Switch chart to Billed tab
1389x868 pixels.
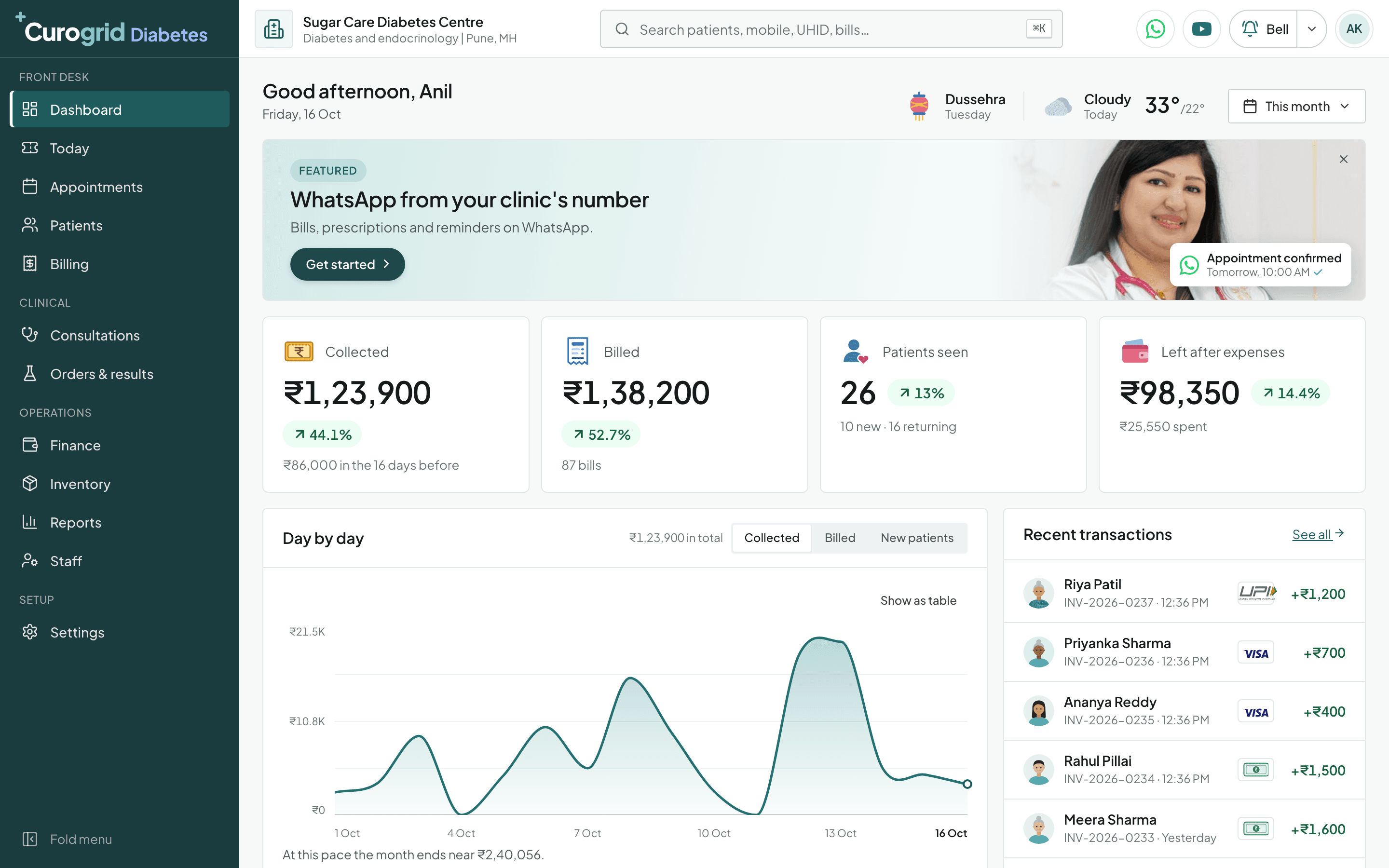click(840, 538)
